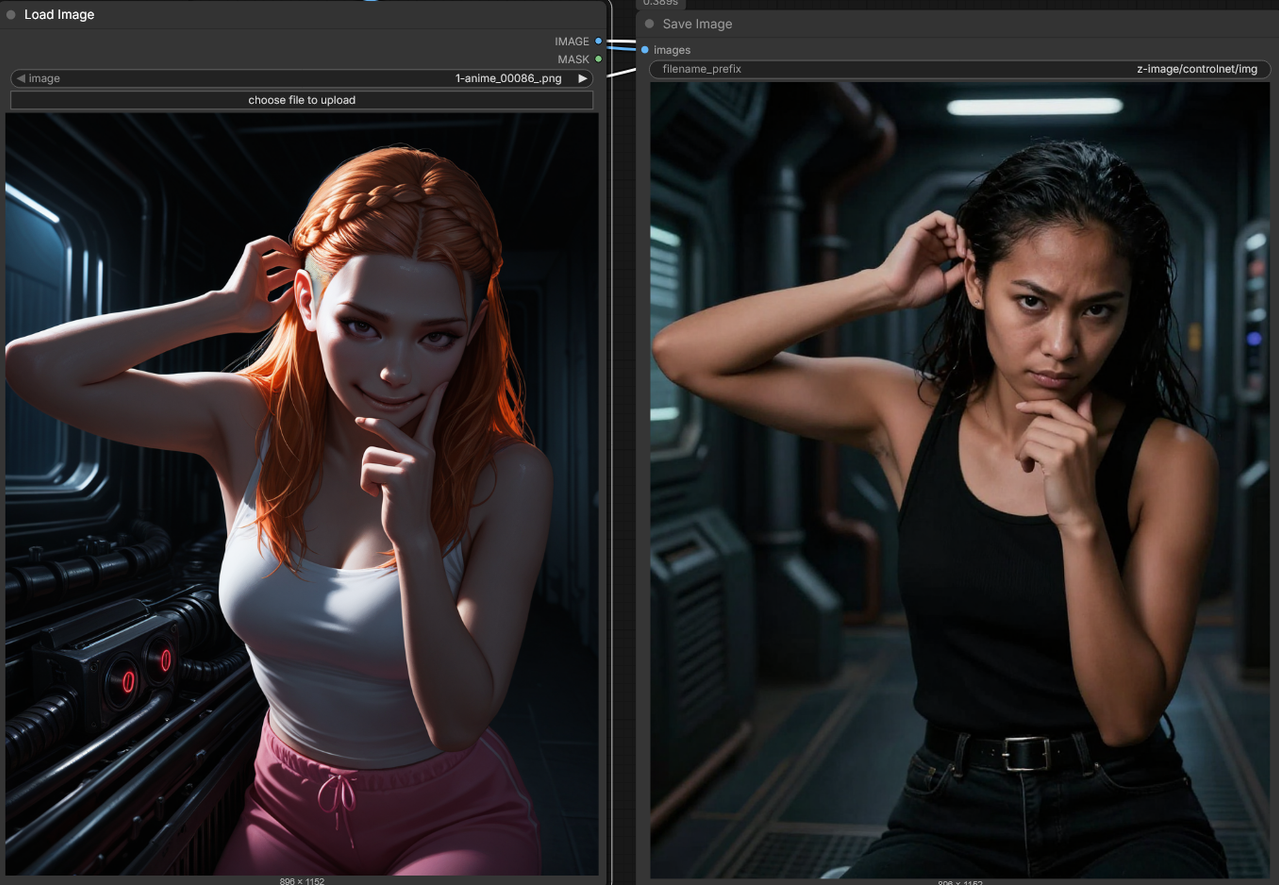This screenshot has width=1279, height=885.
Task: Collapse the Load Image node via its dot
Action: (11, 15)
